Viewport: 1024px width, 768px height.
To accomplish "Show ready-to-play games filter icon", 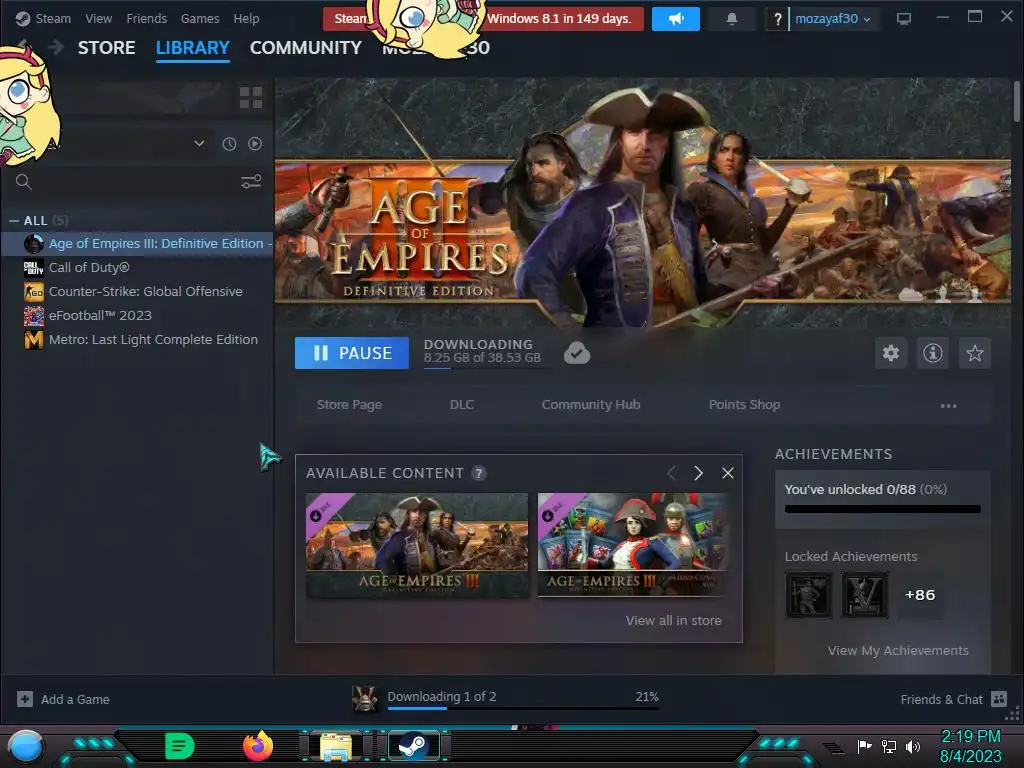I will tap(255, 144).
